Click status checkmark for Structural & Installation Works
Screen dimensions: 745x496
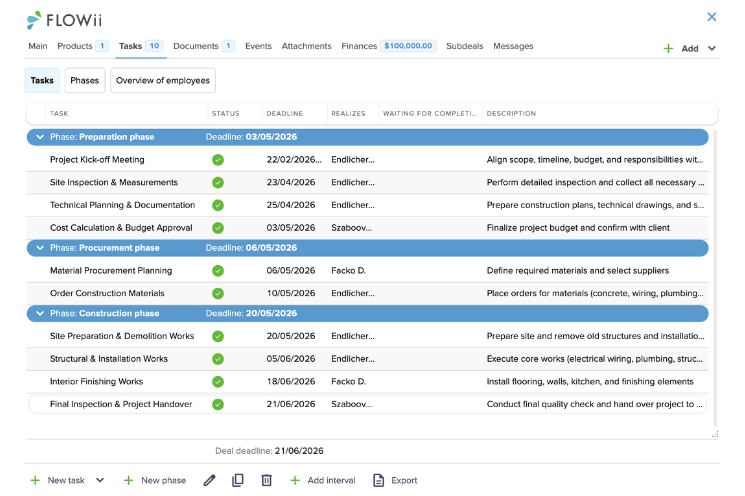(x=218, y=359)
